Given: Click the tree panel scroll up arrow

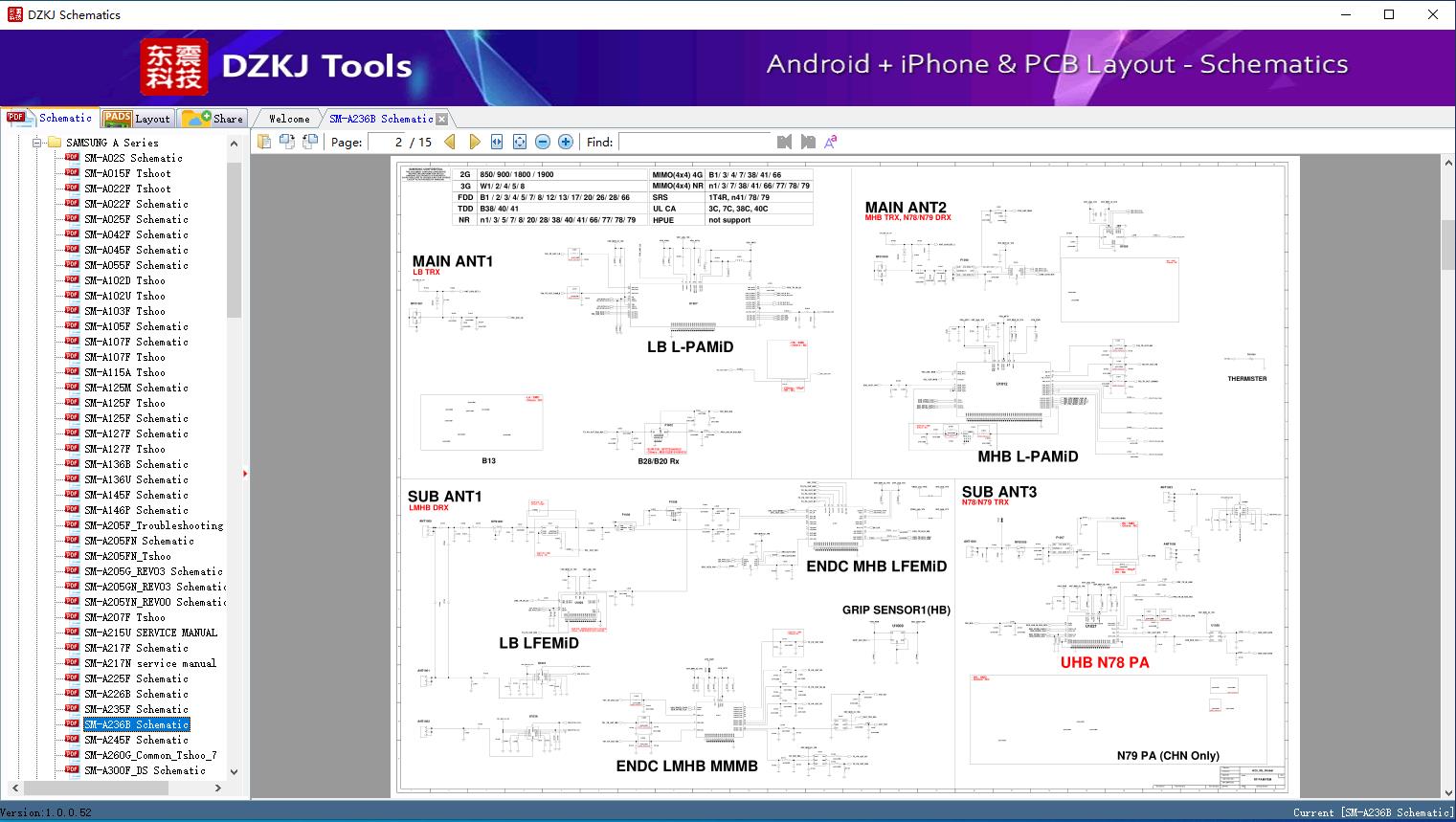Looking at the screenshot, I should pyautogui.click(x=234, y=144).
